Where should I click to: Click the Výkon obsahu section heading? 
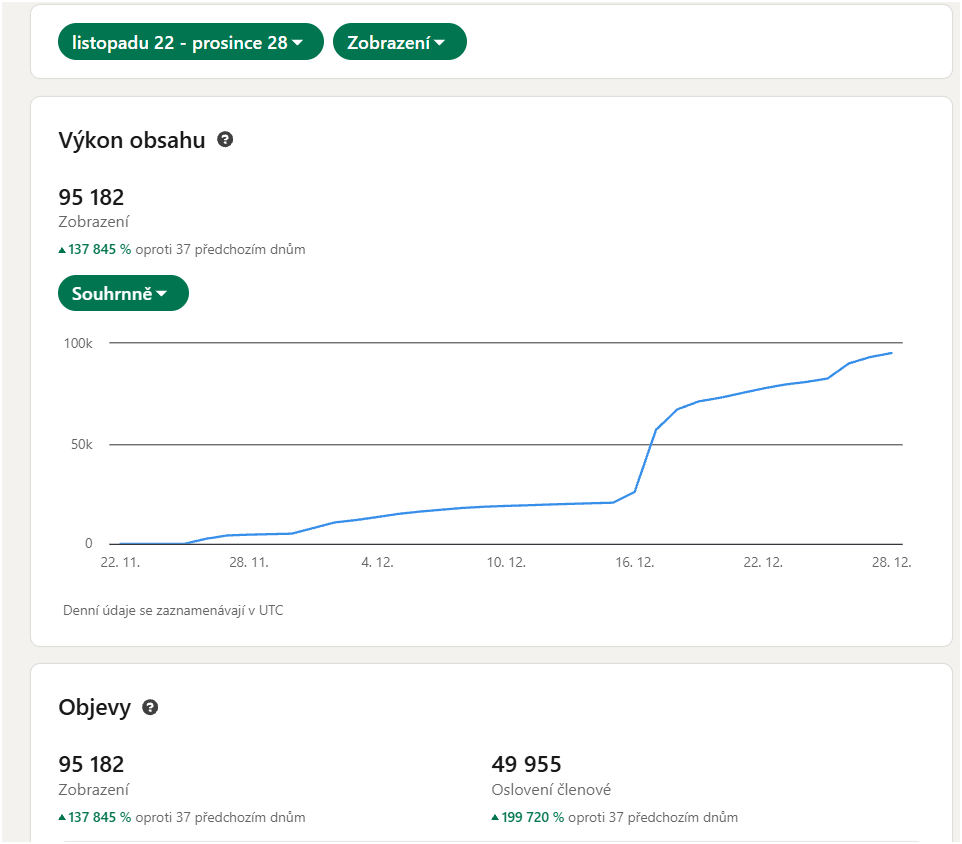coord(132,140)
